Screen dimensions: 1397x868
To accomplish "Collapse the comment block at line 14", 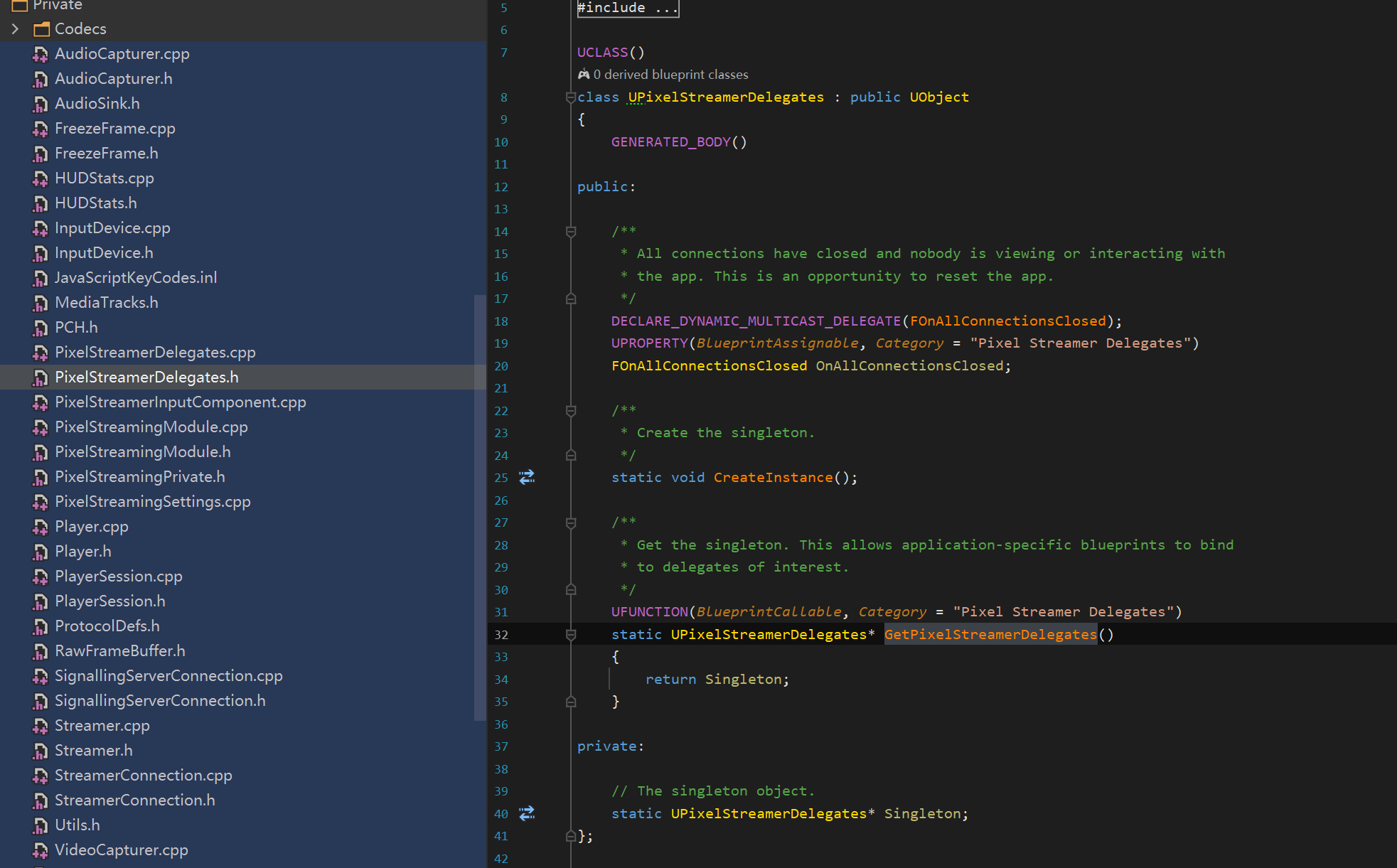I will coord(570,231).
